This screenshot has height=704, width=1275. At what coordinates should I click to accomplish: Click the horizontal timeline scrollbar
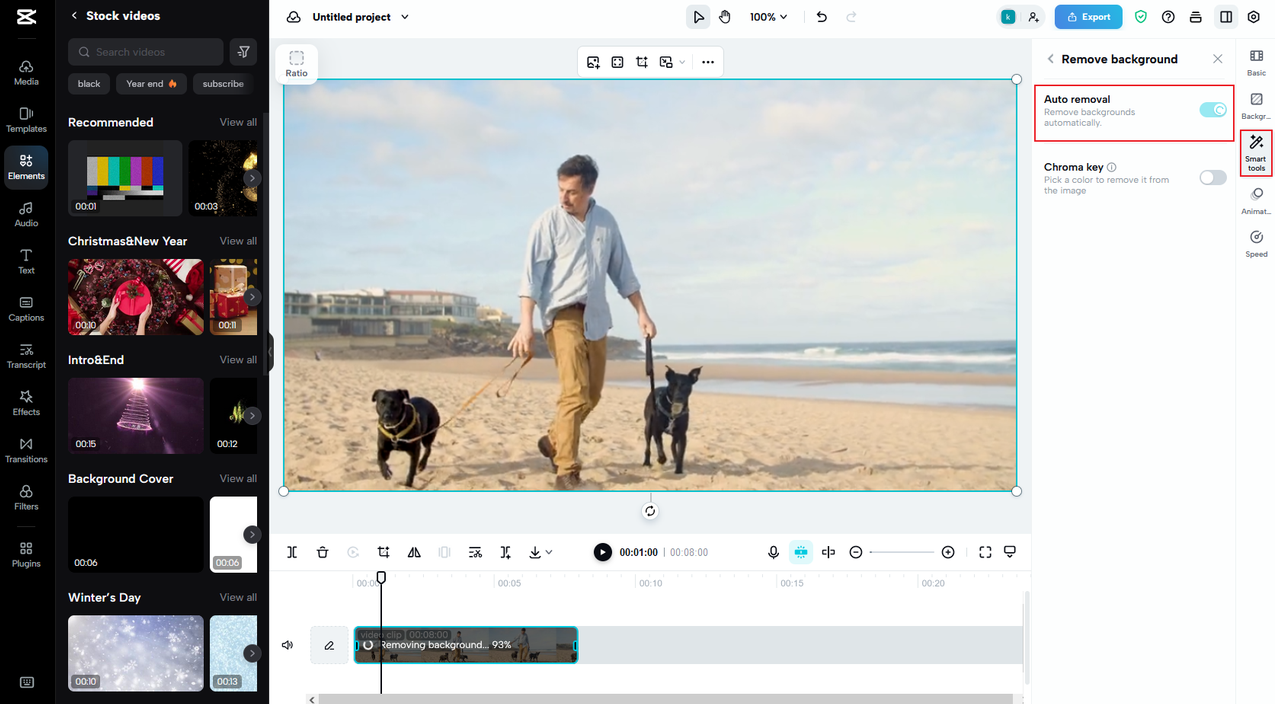[x=666, y=699]
